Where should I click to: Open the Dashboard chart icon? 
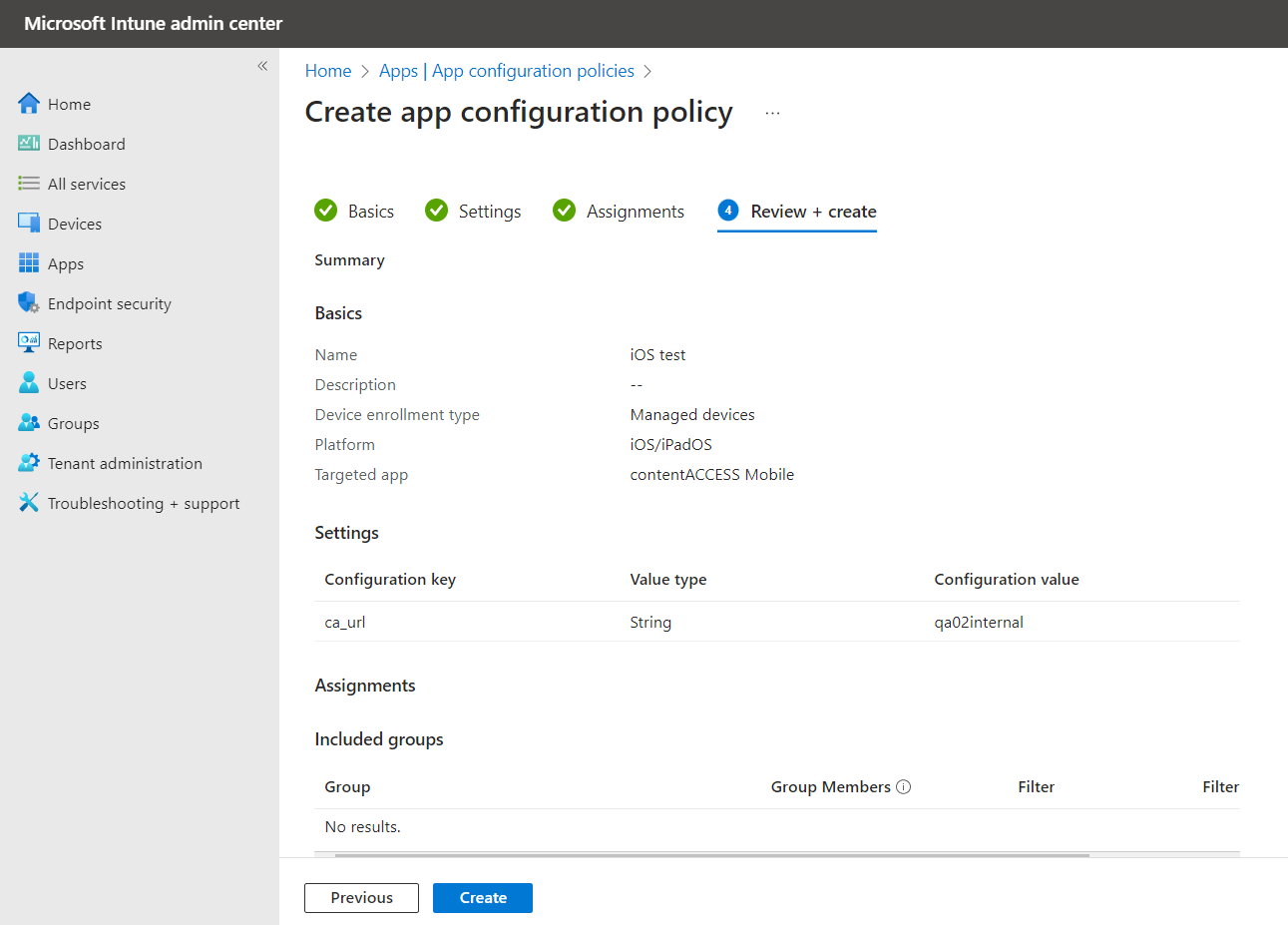(x=29, y=144)
